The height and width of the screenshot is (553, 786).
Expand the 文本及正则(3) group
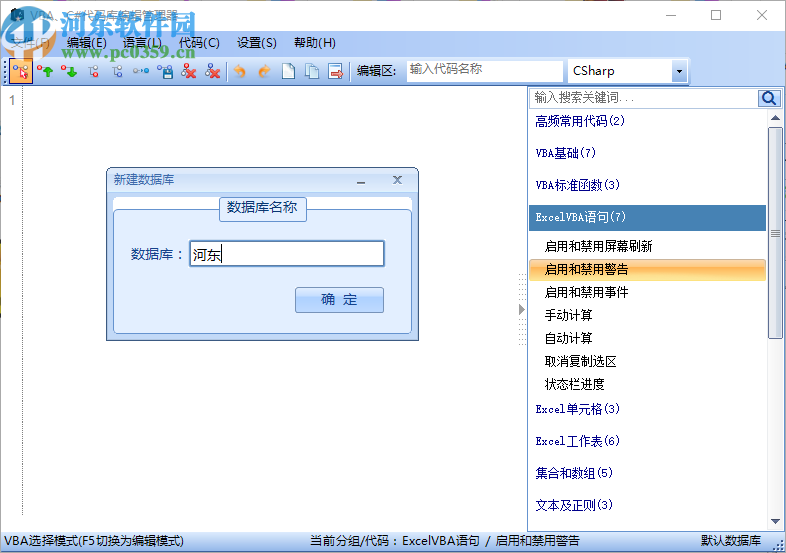(574, 505)
